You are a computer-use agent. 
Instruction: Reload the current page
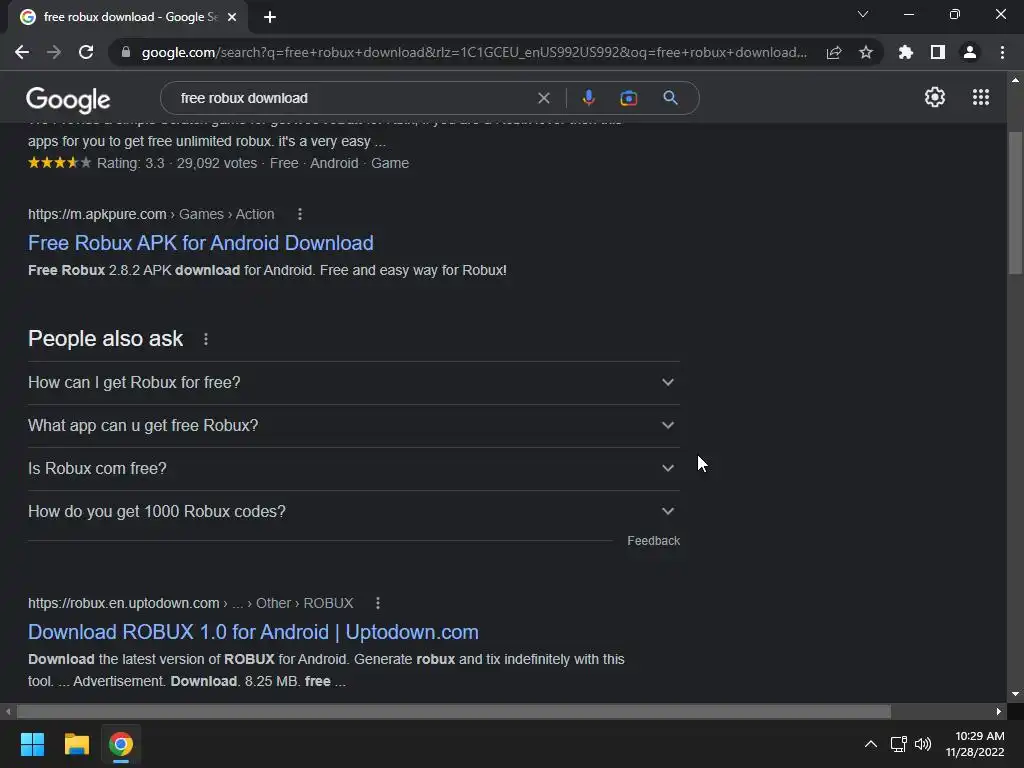click(86, 52)
